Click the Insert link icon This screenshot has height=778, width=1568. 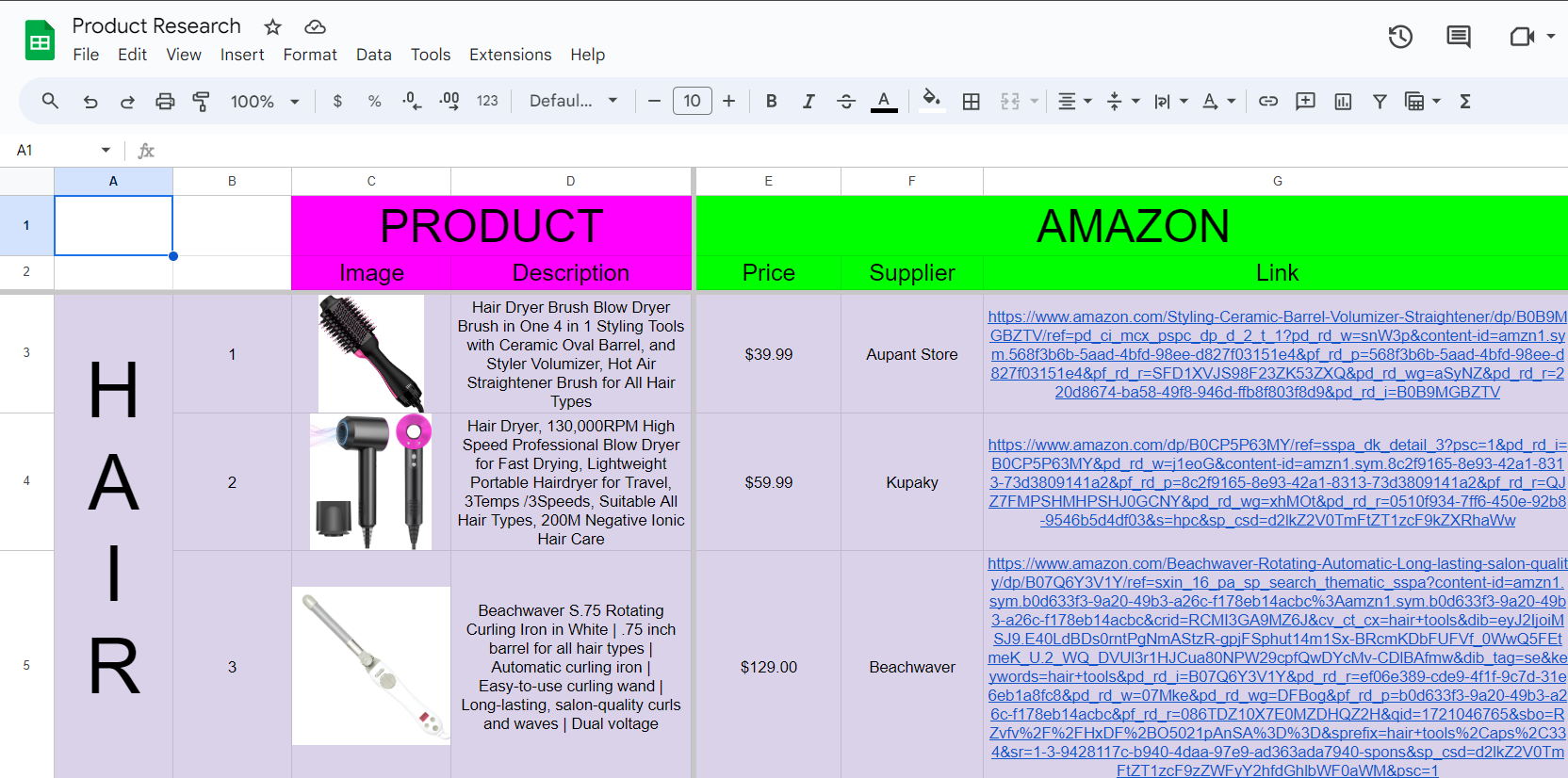(1268, 102)
